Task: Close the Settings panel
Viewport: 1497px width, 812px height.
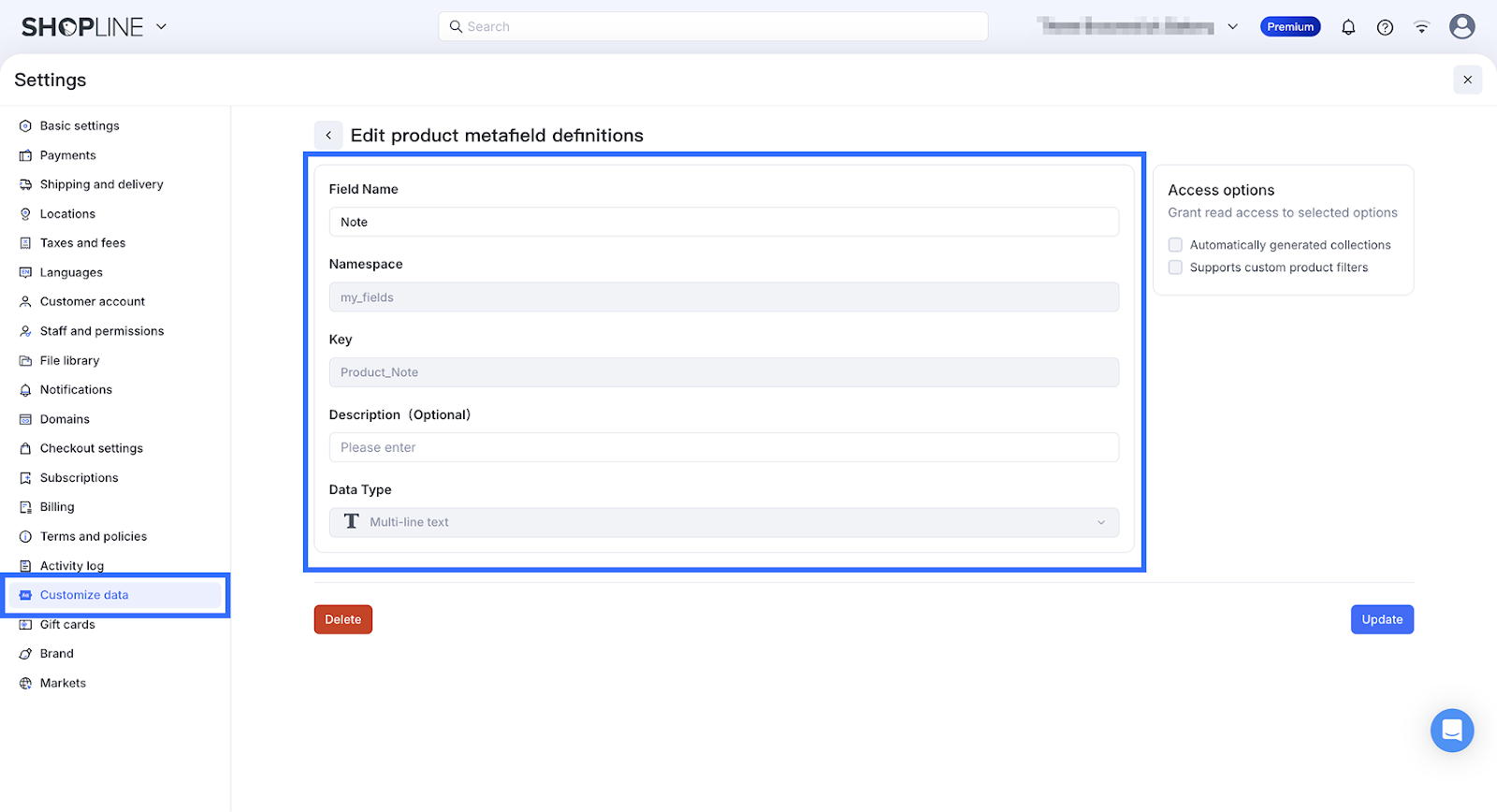Action: [x=1467, y=80]
